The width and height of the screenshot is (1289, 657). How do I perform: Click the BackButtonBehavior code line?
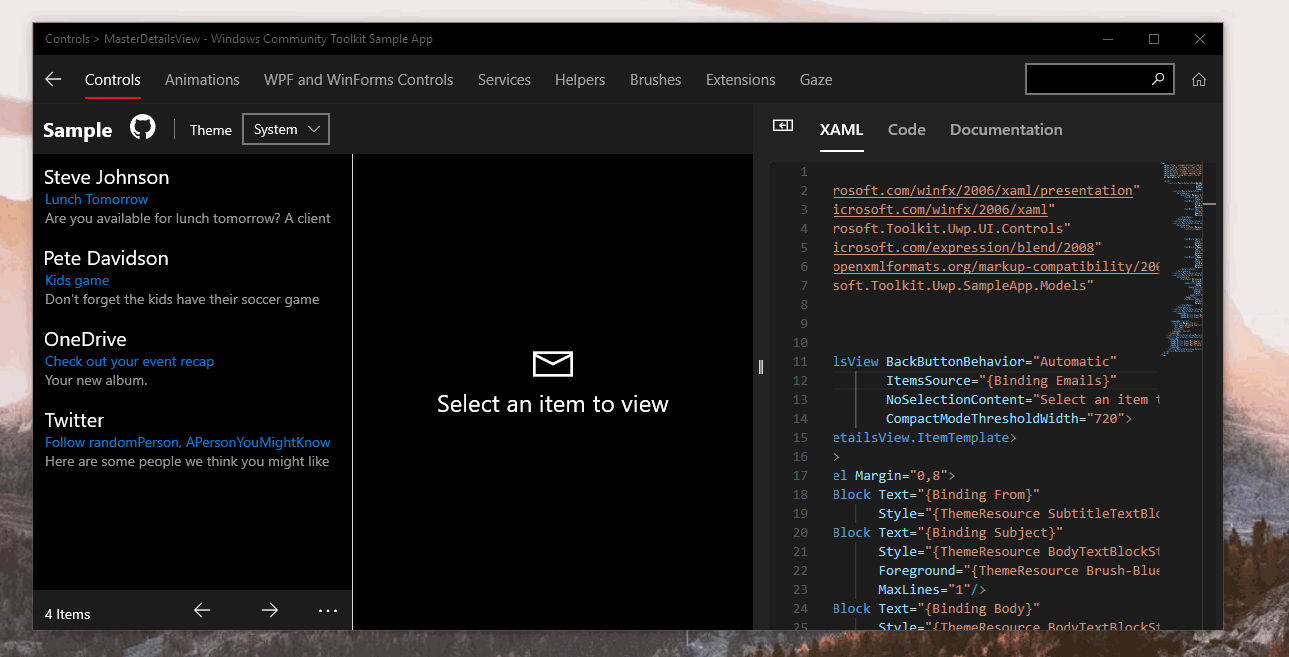pos(975,361)
